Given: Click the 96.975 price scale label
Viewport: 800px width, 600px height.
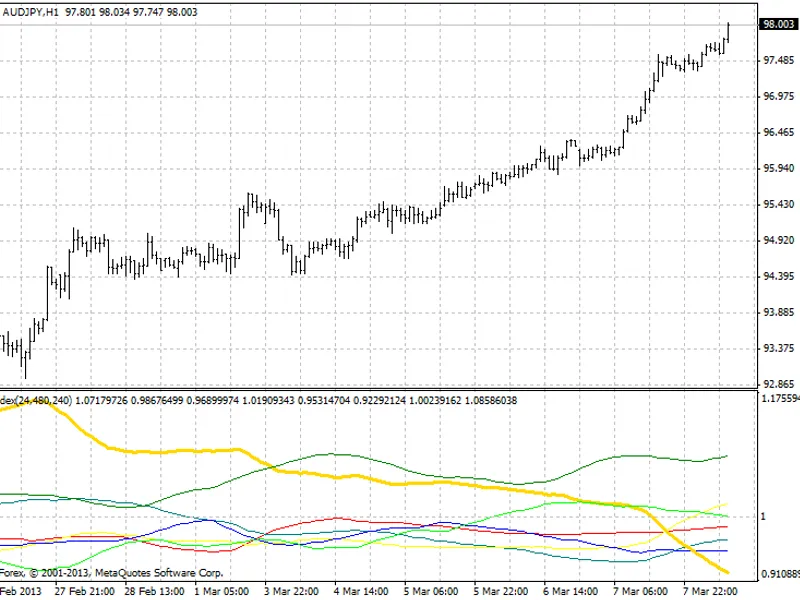Looking at the screenshot, I should 779,96.
